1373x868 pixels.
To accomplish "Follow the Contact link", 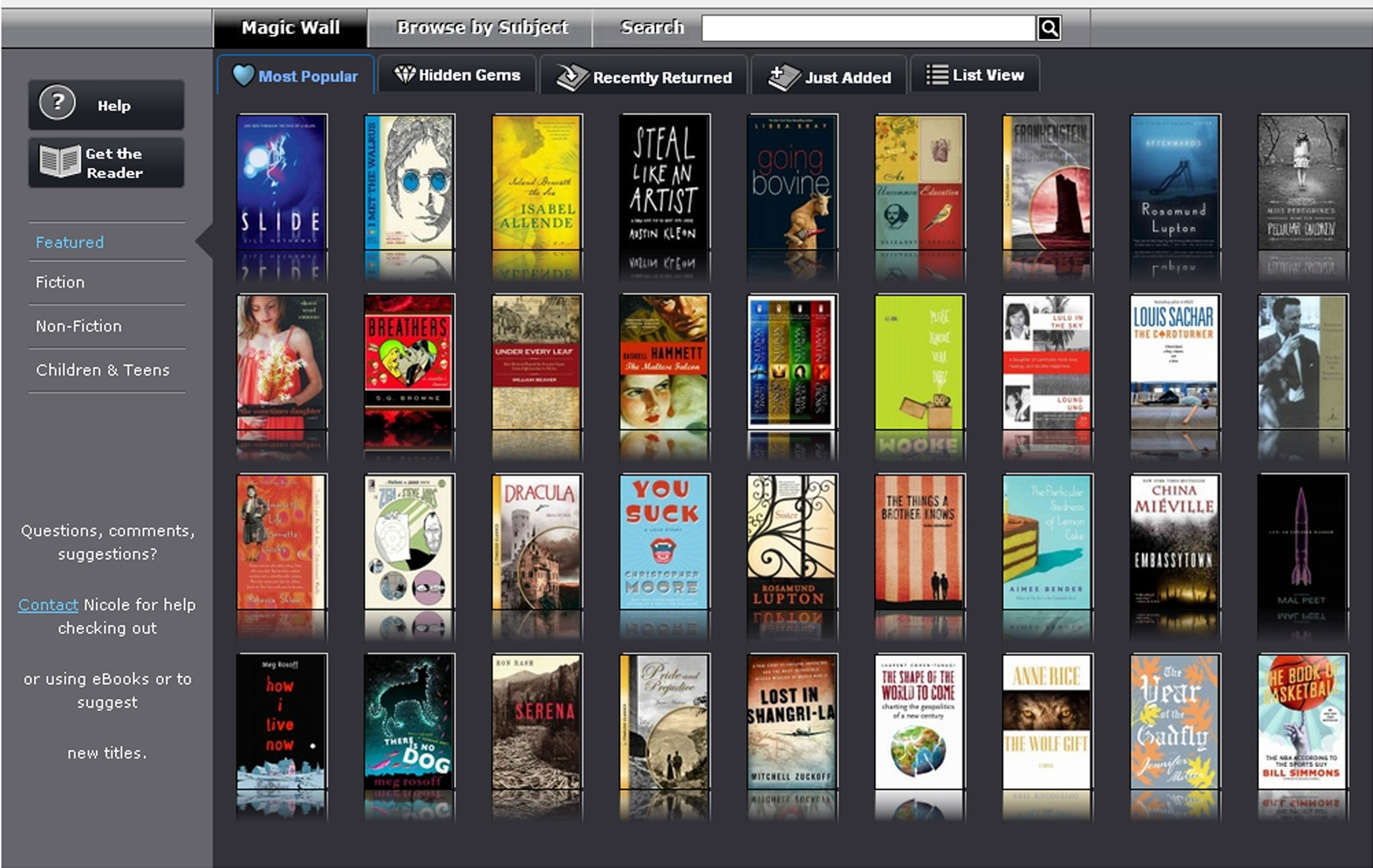I will tap(48, 605).
